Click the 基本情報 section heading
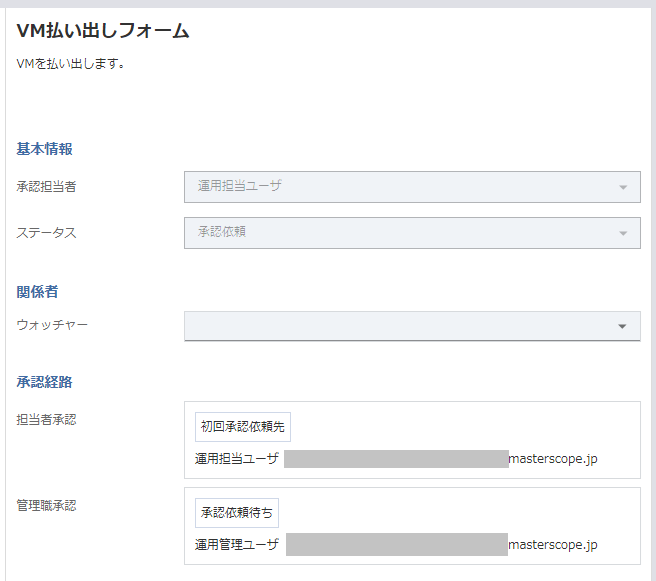This screenshot has width=656, height=581. coord(44,149)
